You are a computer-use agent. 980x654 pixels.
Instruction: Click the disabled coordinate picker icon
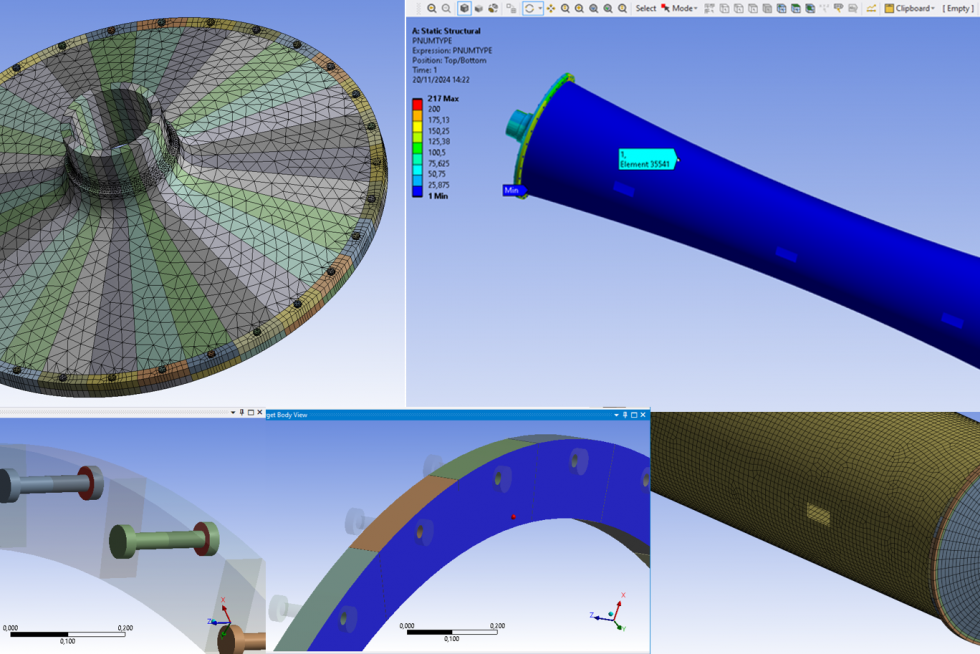coord(824,8)
